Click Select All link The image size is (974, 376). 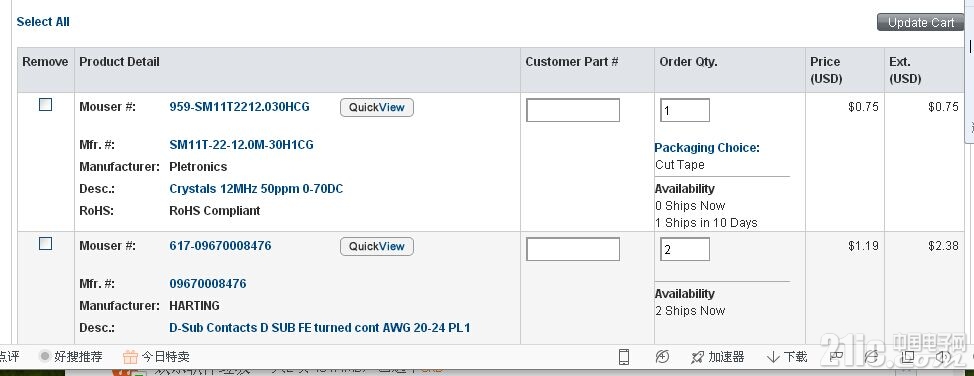coord(43,22)
